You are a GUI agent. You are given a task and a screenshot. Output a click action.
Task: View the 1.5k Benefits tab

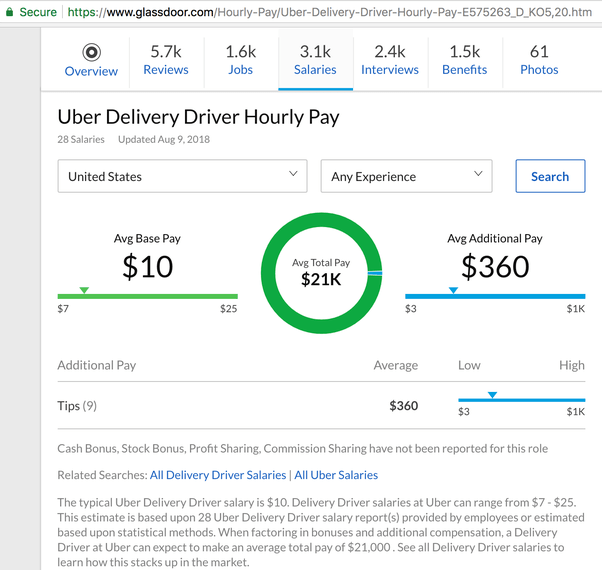tap(465, 60)
